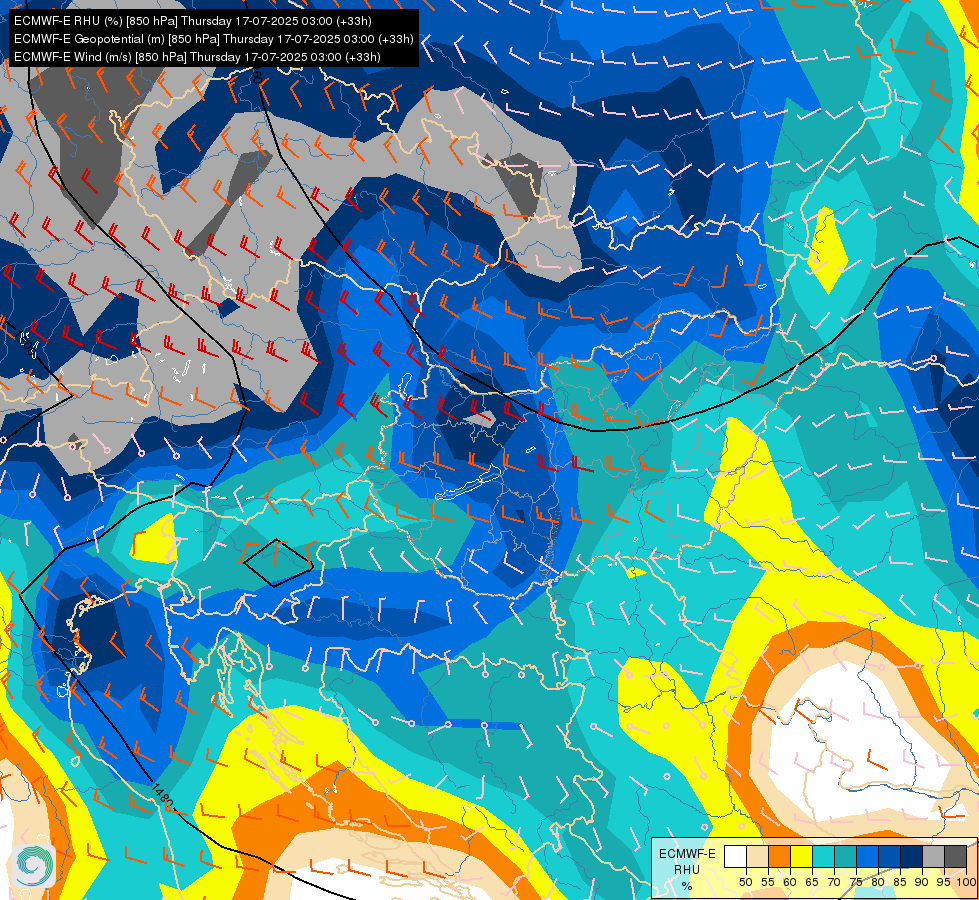
Task: Click the RHU label in the legend
Action: (x=687, y=870)
